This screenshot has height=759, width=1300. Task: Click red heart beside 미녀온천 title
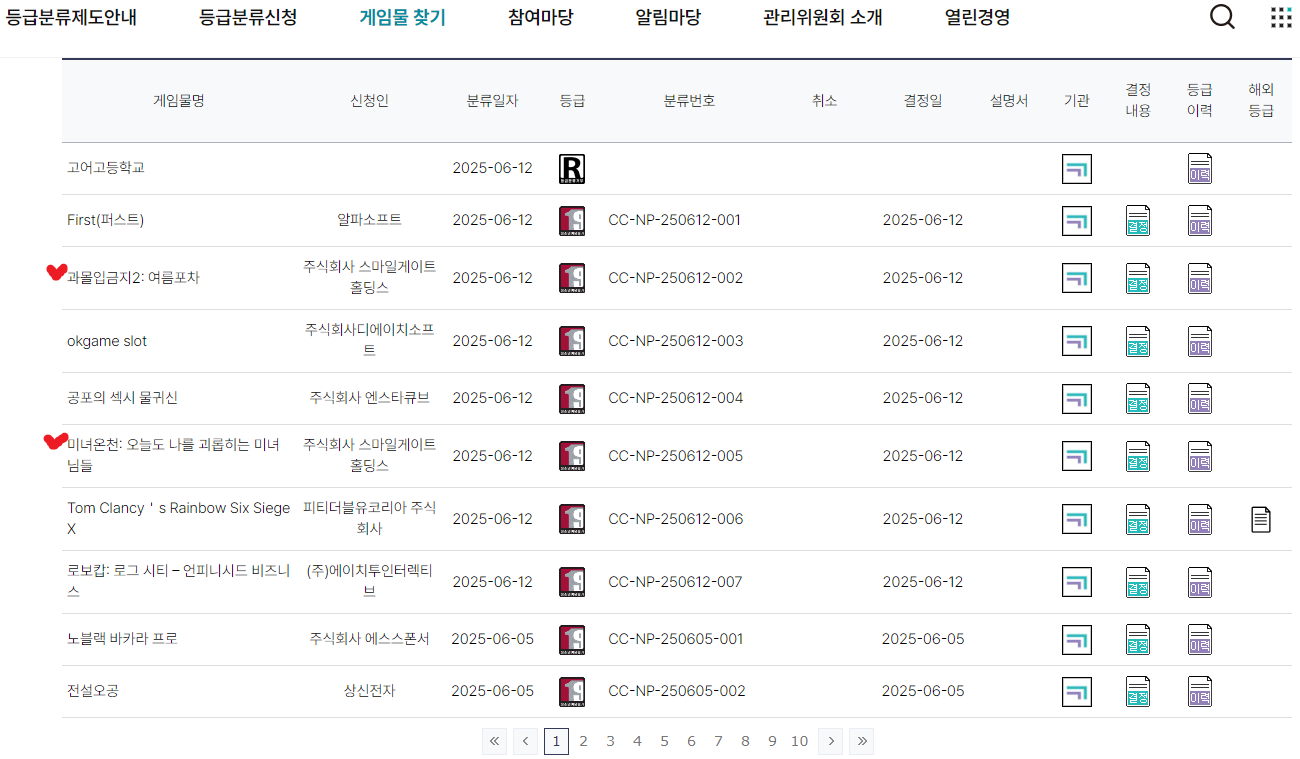pyautogui.click(x=57, y=441)
